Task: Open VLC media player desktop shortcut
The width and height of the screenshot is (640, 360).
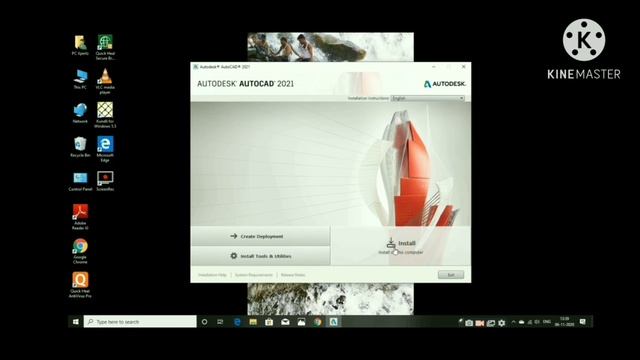Action: click(x=105, y=81)
